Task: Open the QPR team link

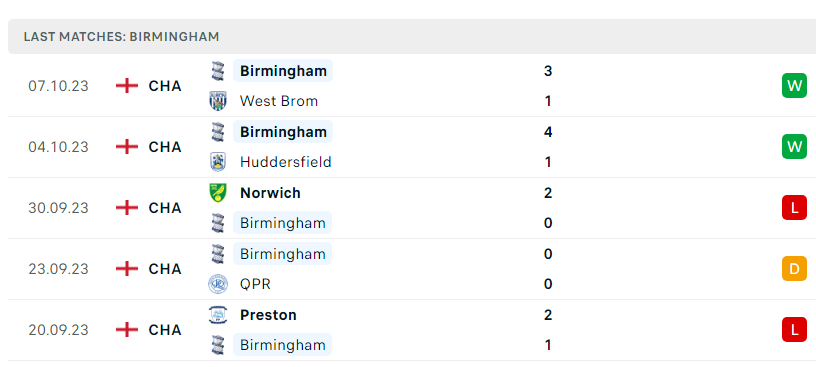Action: [255, 284]
